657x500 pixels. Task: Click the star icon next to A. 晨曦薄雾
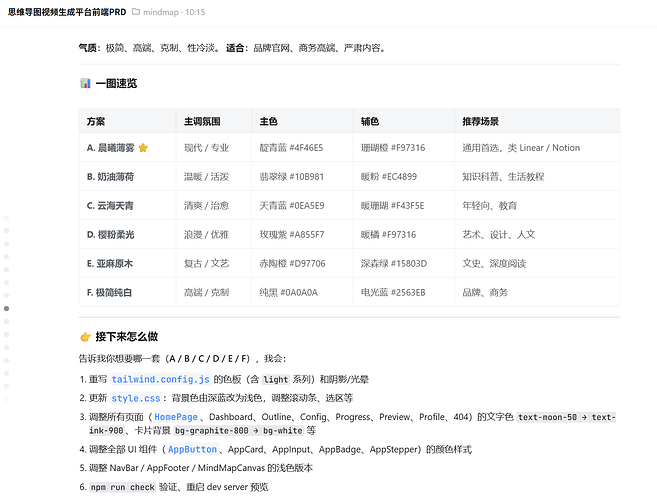pos(143,148)
